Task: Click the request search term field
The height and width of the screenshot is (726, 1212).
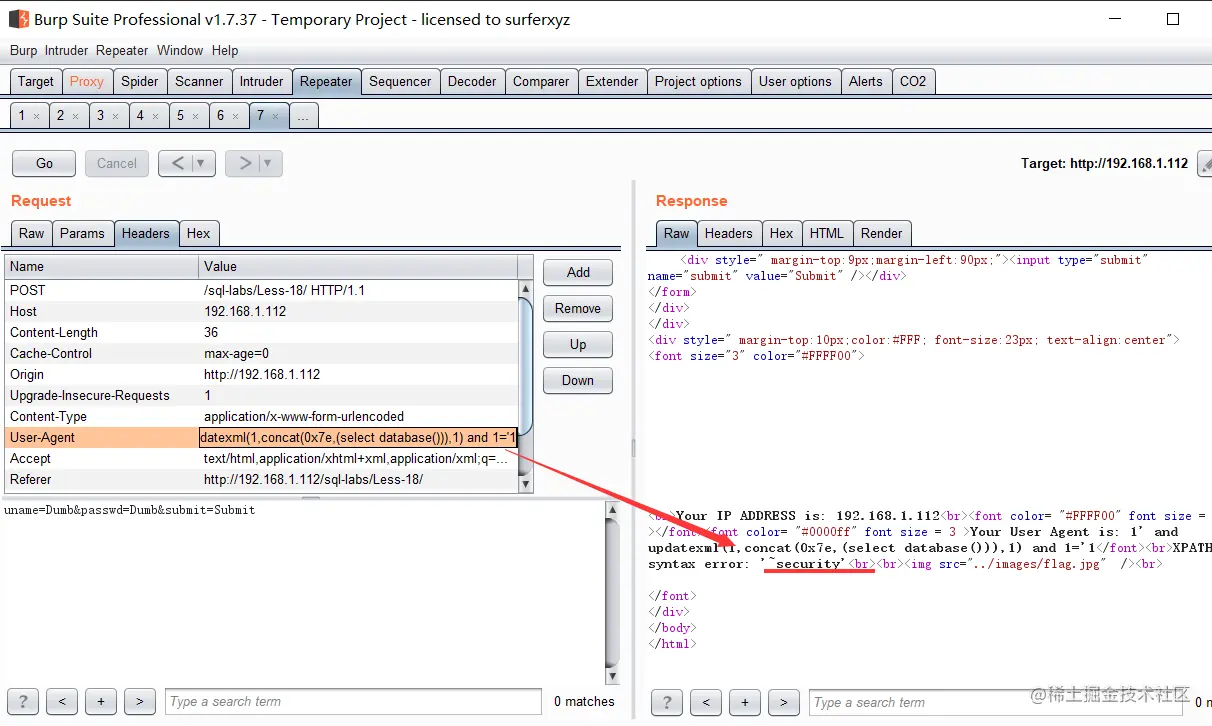Action: click(354, 702)
